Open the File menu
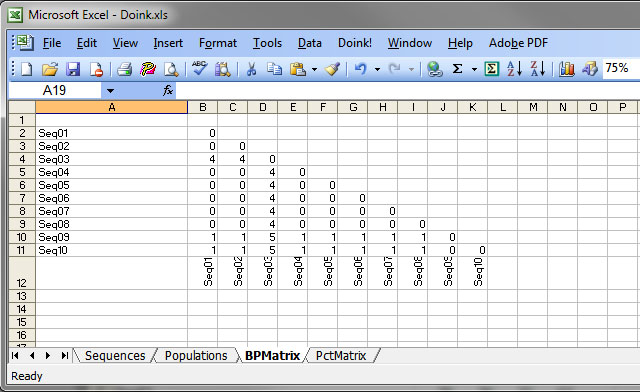 [x=52, y=43]
